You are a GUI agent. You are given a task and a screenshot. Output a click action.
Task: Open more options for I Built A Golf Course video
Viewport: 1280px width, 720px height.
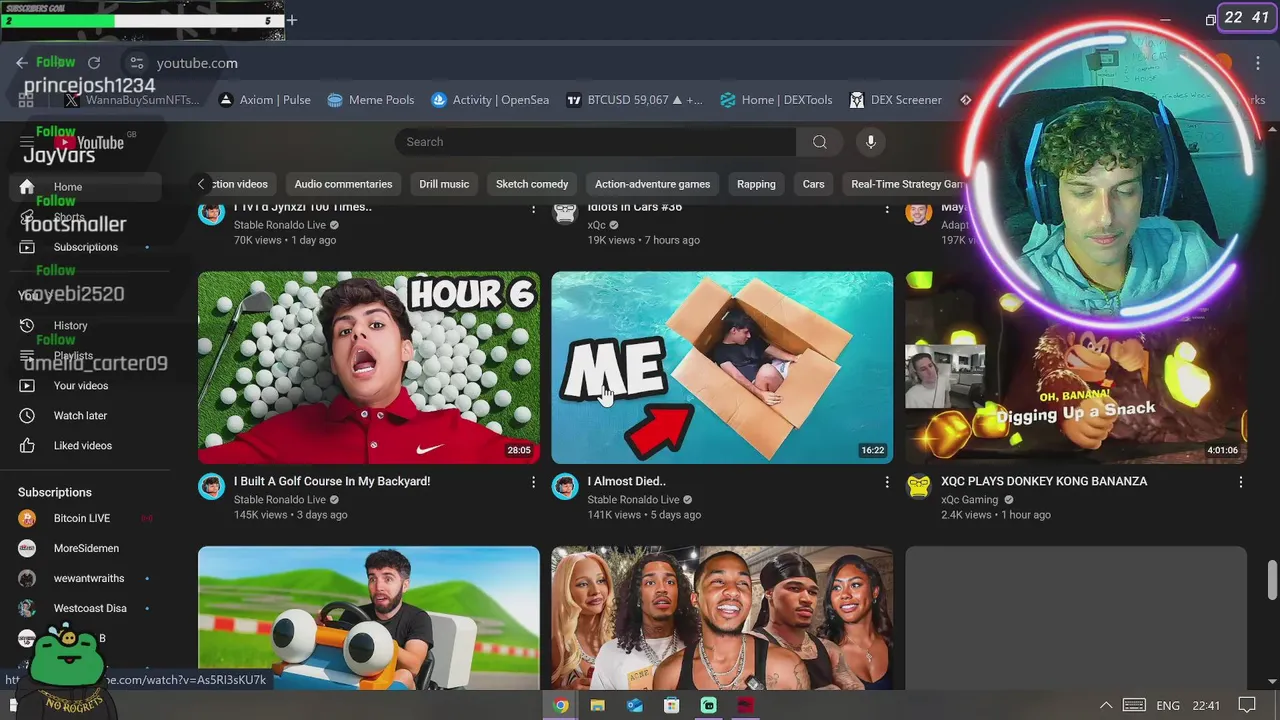tap(533, 482)
